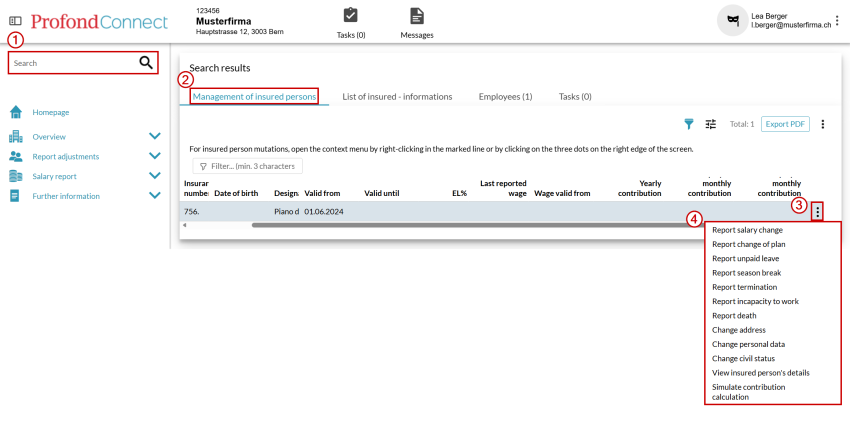Click Lea Berger's avatar
Image resolution: width=850 pixels, height=429 pixels.
click(732, 20)
